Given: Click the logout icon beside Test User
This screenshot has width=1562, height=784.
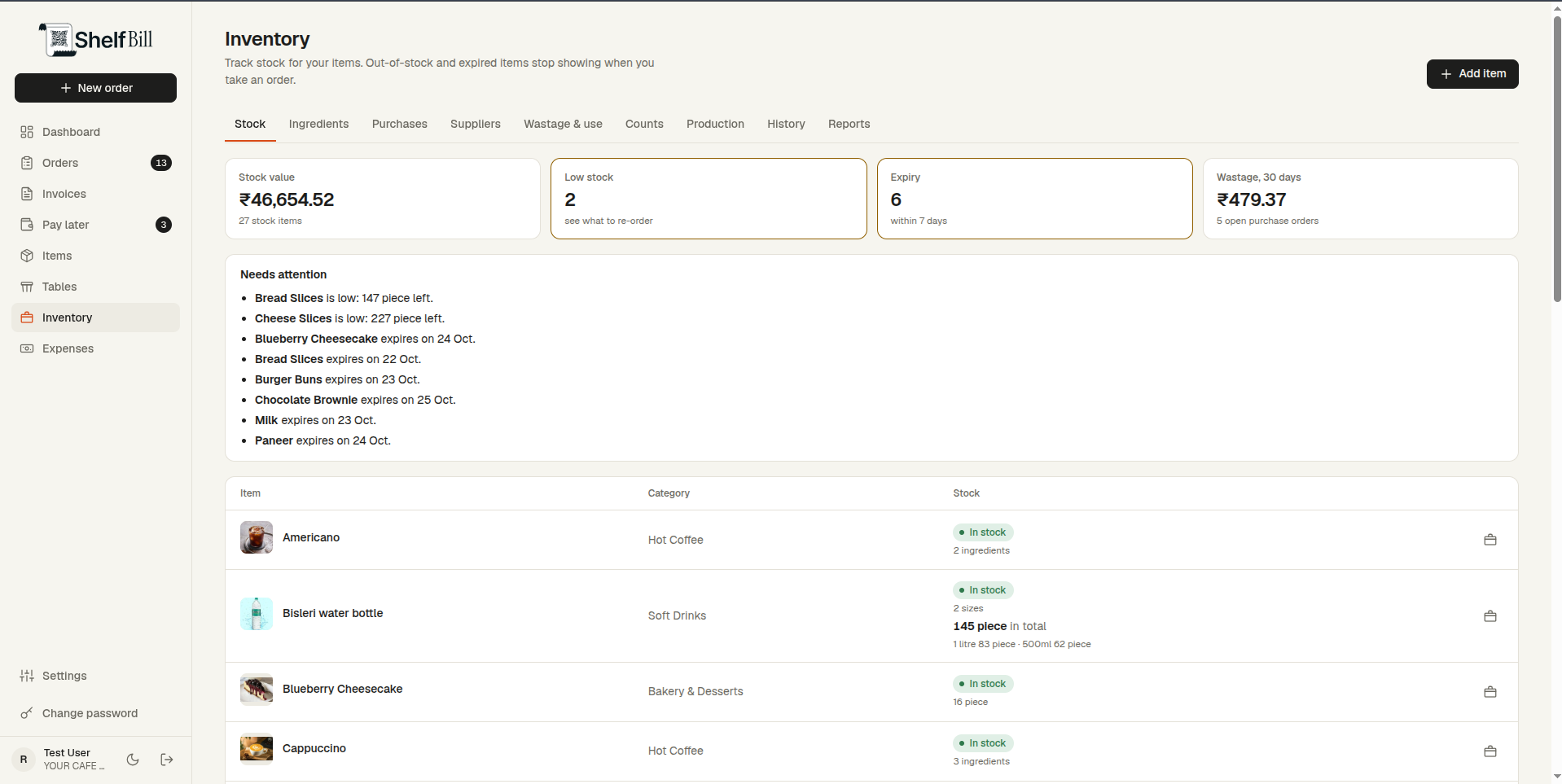Looking at the screenshot, I should pos(167,760).
